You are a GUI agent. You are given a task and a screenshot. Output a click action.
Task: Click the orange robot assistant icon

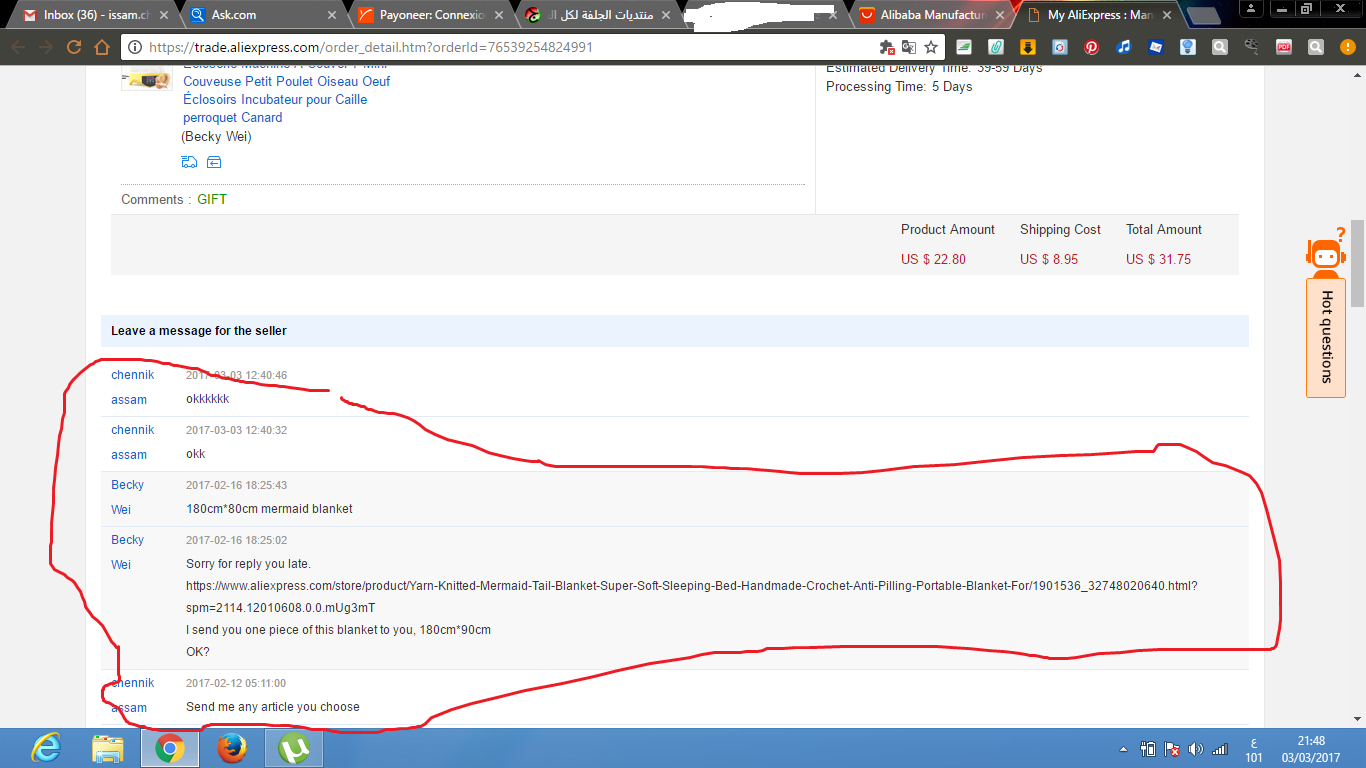click(x=1326, y=252)
